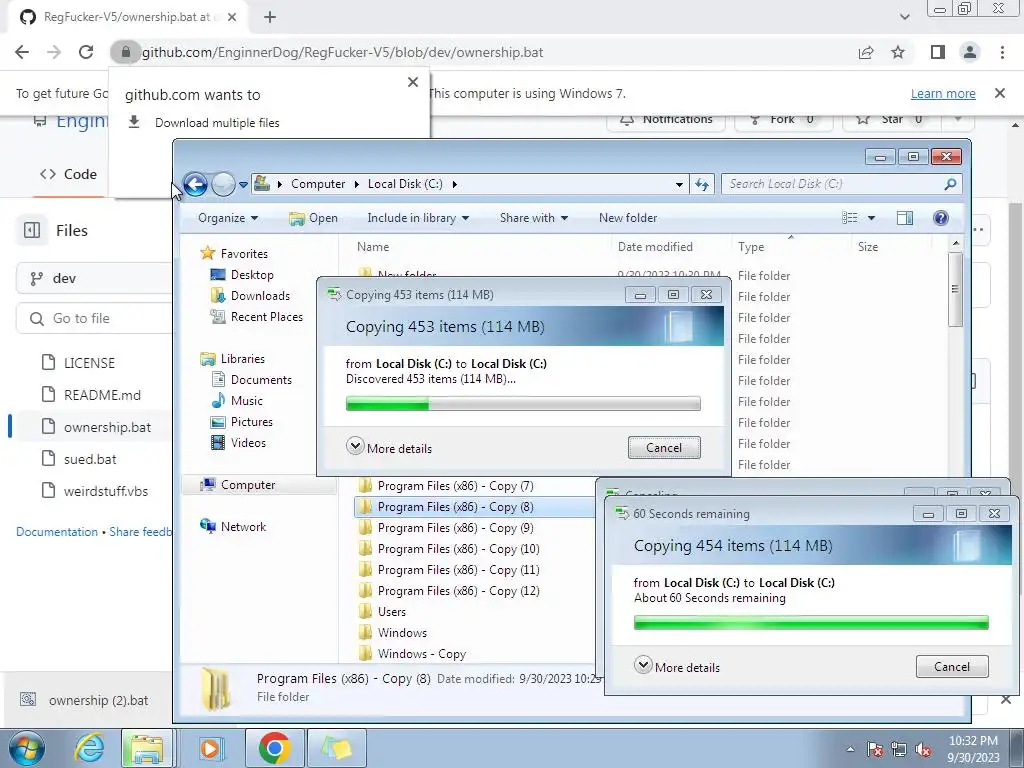The width and height of the screenshot is (1024, 768).
Task: Expand the Share with menu
Action: click(534, 218)
